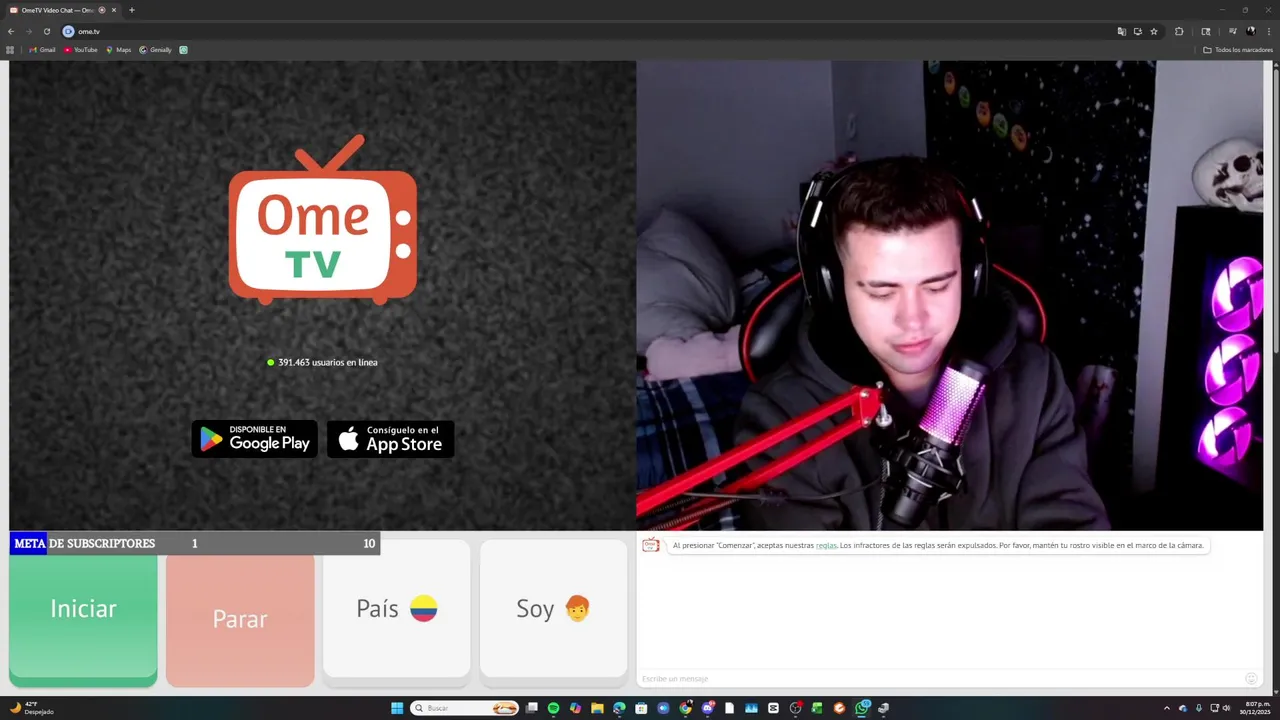
Task: Show hidden system tray icons
Action: (x=1166, y=708)
